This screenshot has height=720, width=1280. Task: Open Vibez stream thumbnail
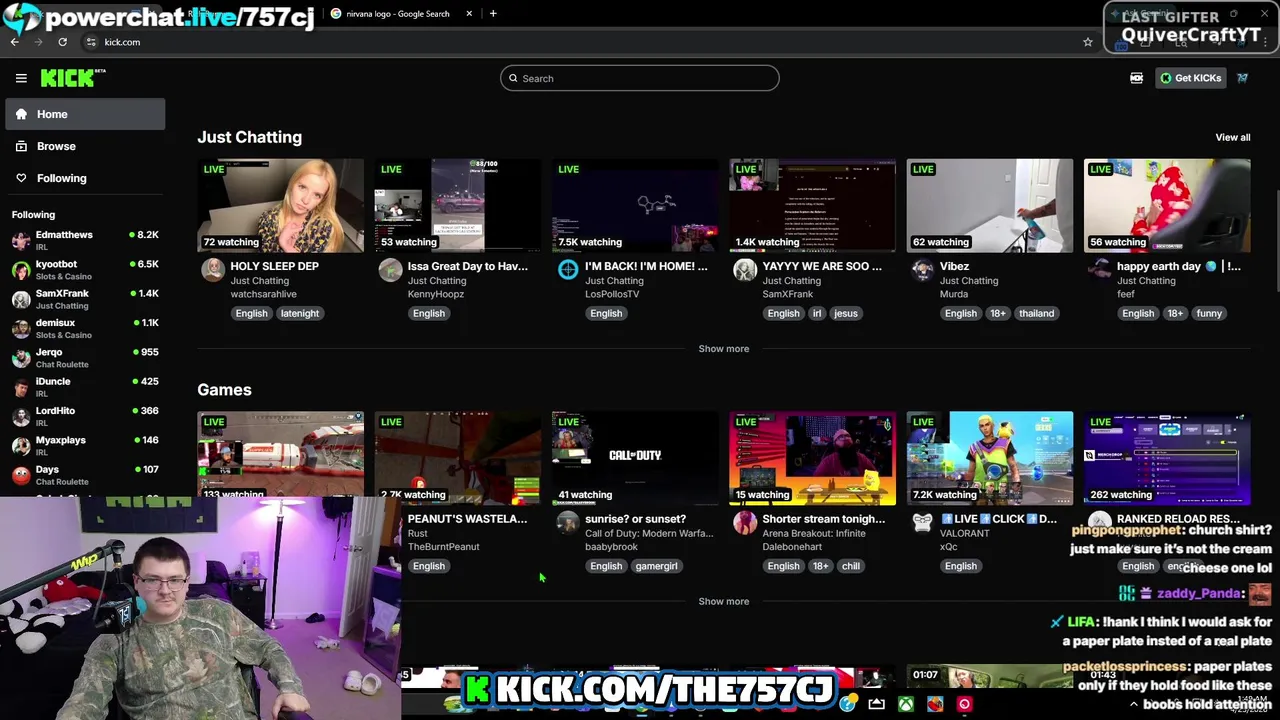pos(990,205)
